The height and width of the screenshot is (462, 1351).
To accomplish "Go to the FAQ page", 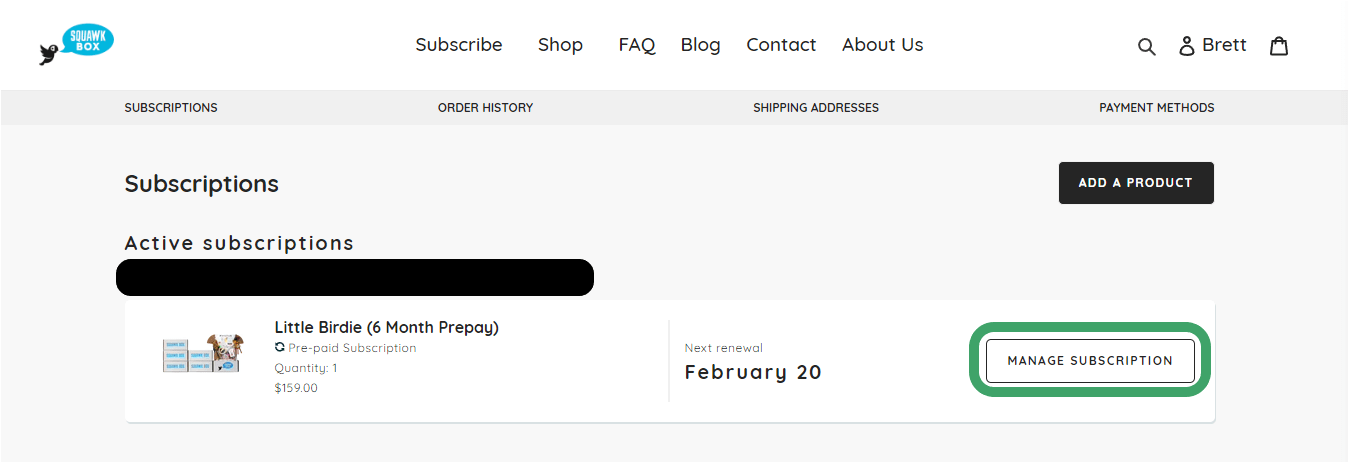I will coord(637,45).
